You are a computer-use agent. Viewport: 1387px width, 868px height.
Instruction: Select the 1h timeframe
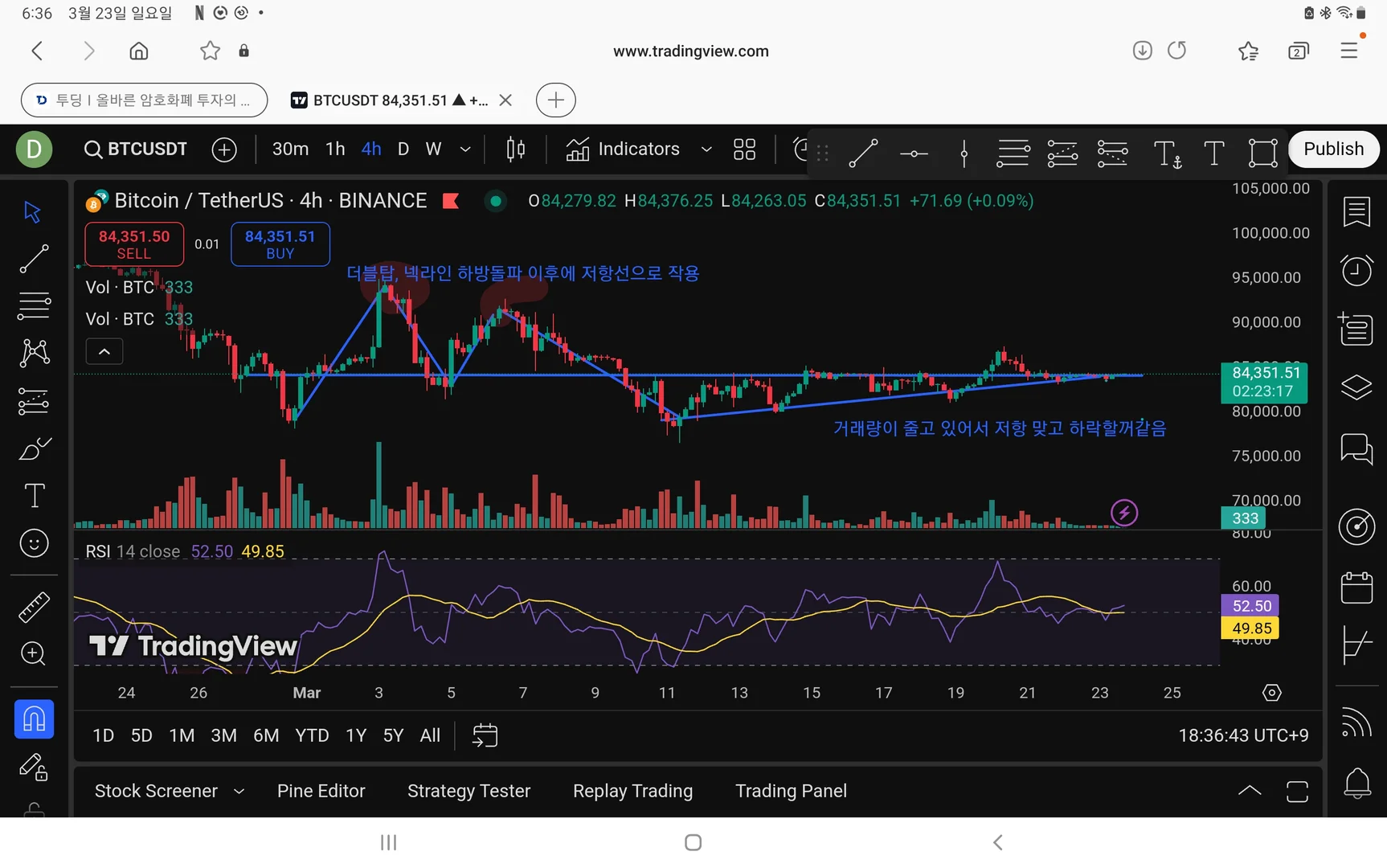point(335,149)
